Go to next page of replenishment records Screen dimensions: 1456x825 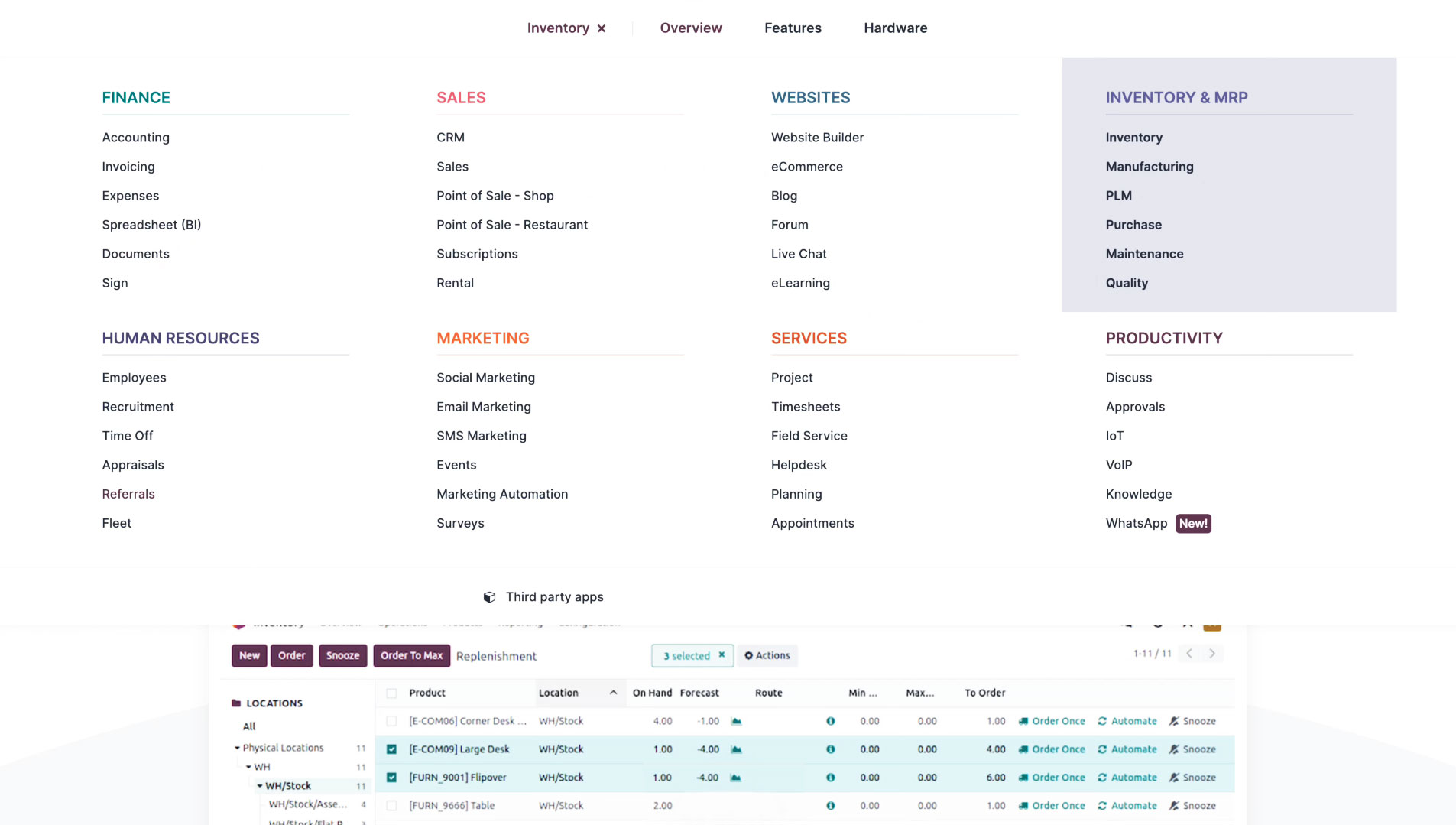click(1212, 654)
